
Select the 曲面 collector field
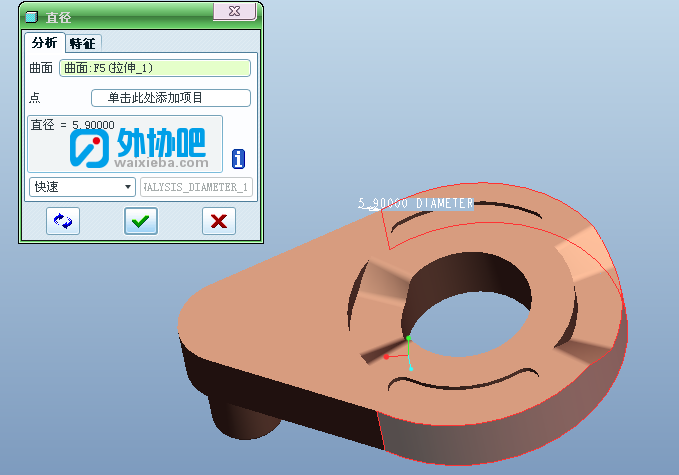(155, 68)
